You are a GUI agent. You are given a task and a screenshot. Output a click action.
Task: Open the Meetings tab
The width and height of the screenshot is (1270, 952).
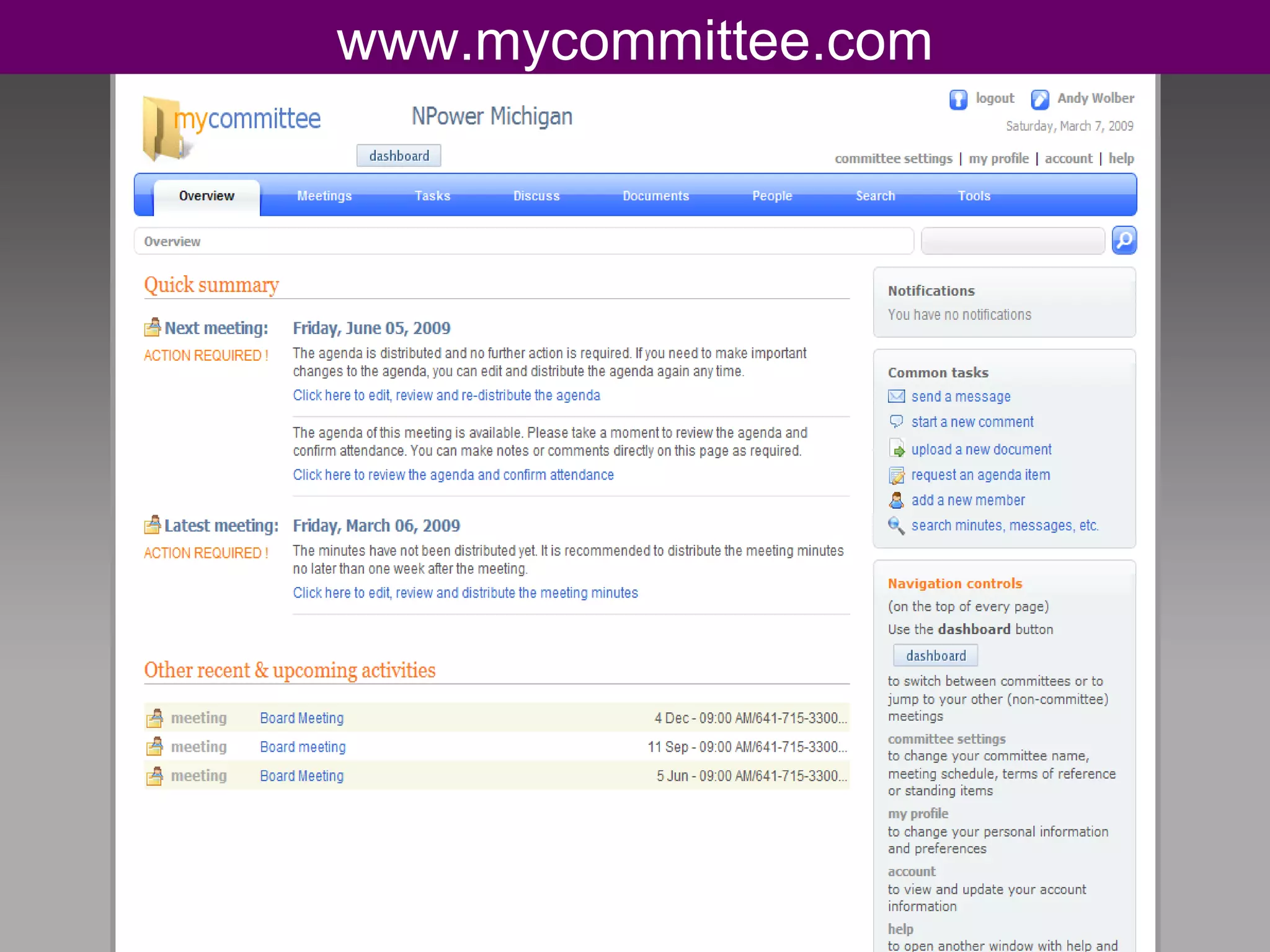pos(324,196)
